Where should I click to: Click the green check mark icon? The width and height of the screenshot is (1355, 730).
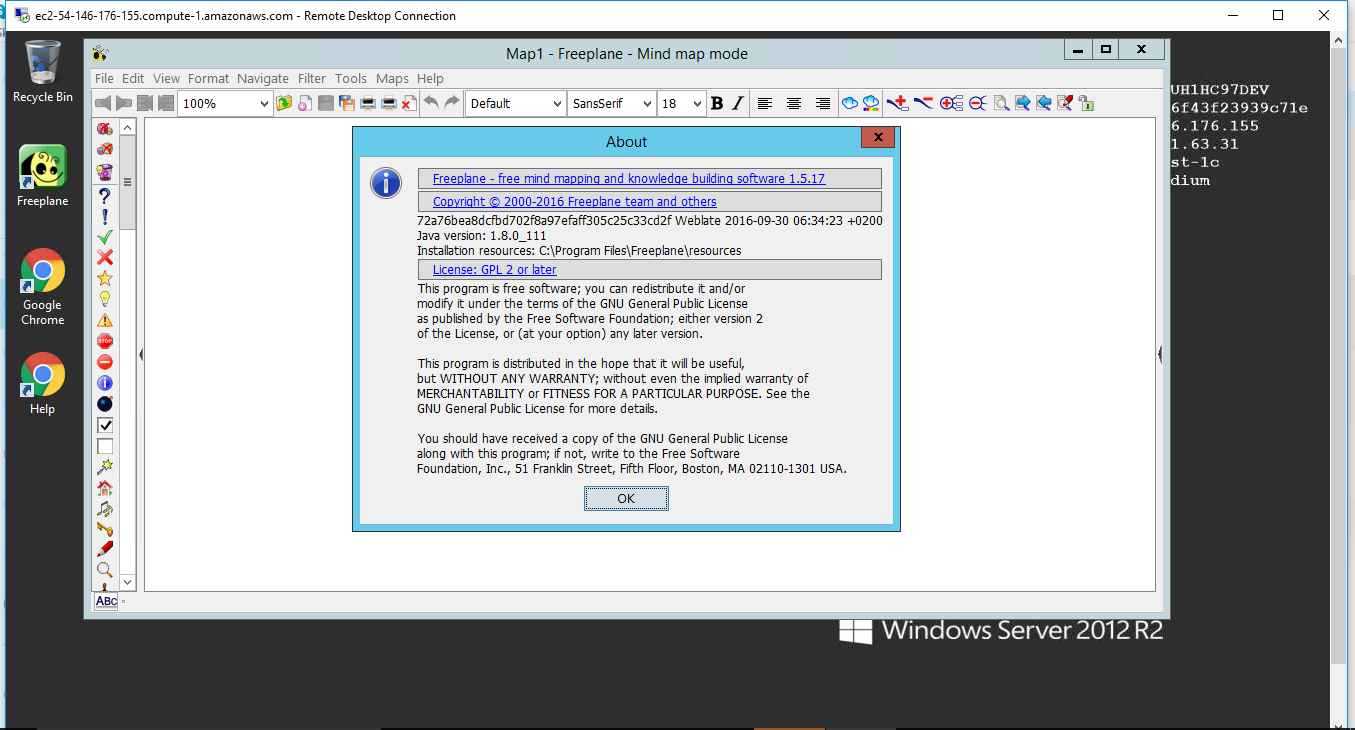(x=104, y=237)
